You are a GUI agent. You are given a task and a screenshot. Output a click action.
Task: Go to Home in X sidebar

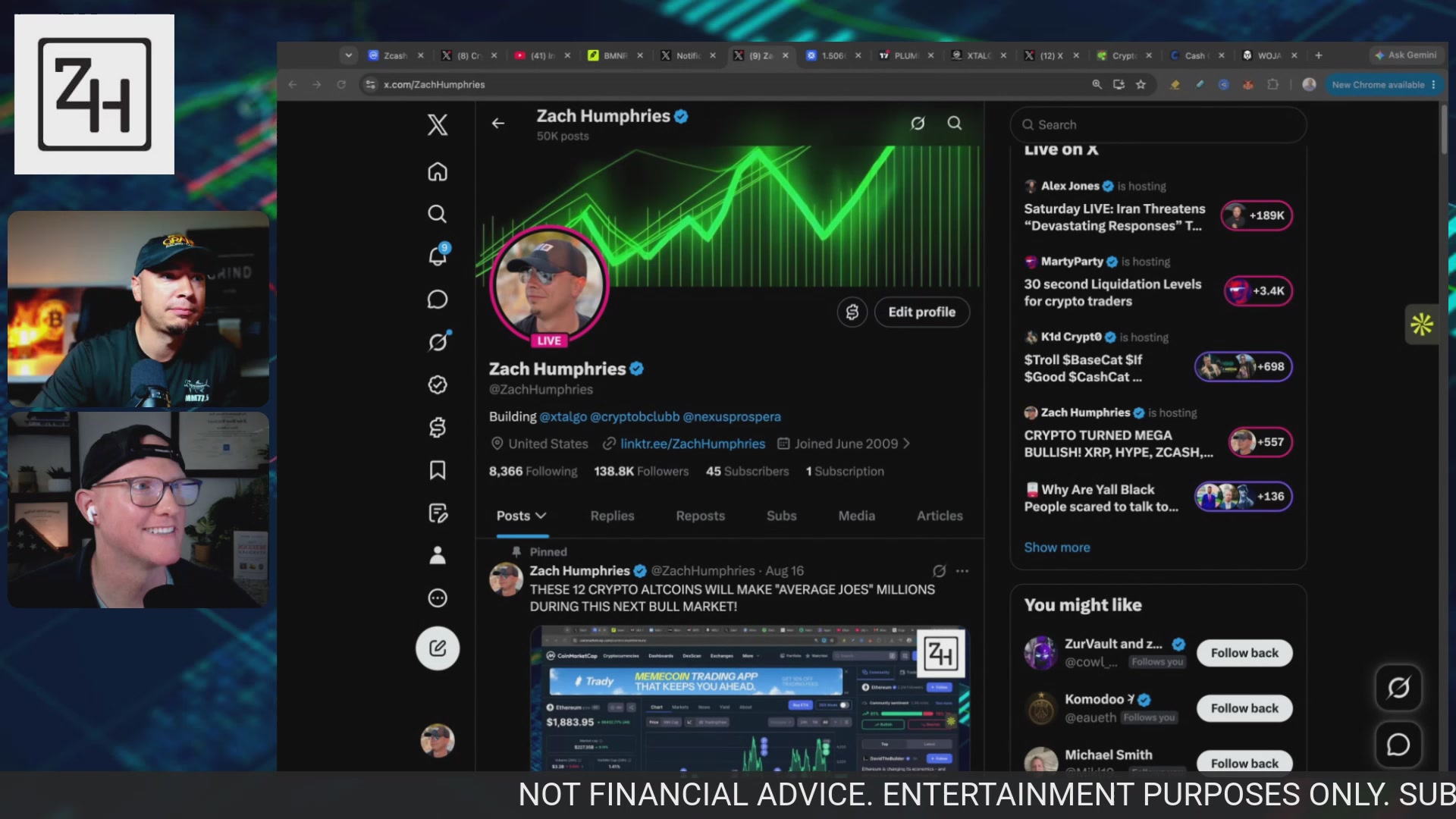tap(438, 172)
